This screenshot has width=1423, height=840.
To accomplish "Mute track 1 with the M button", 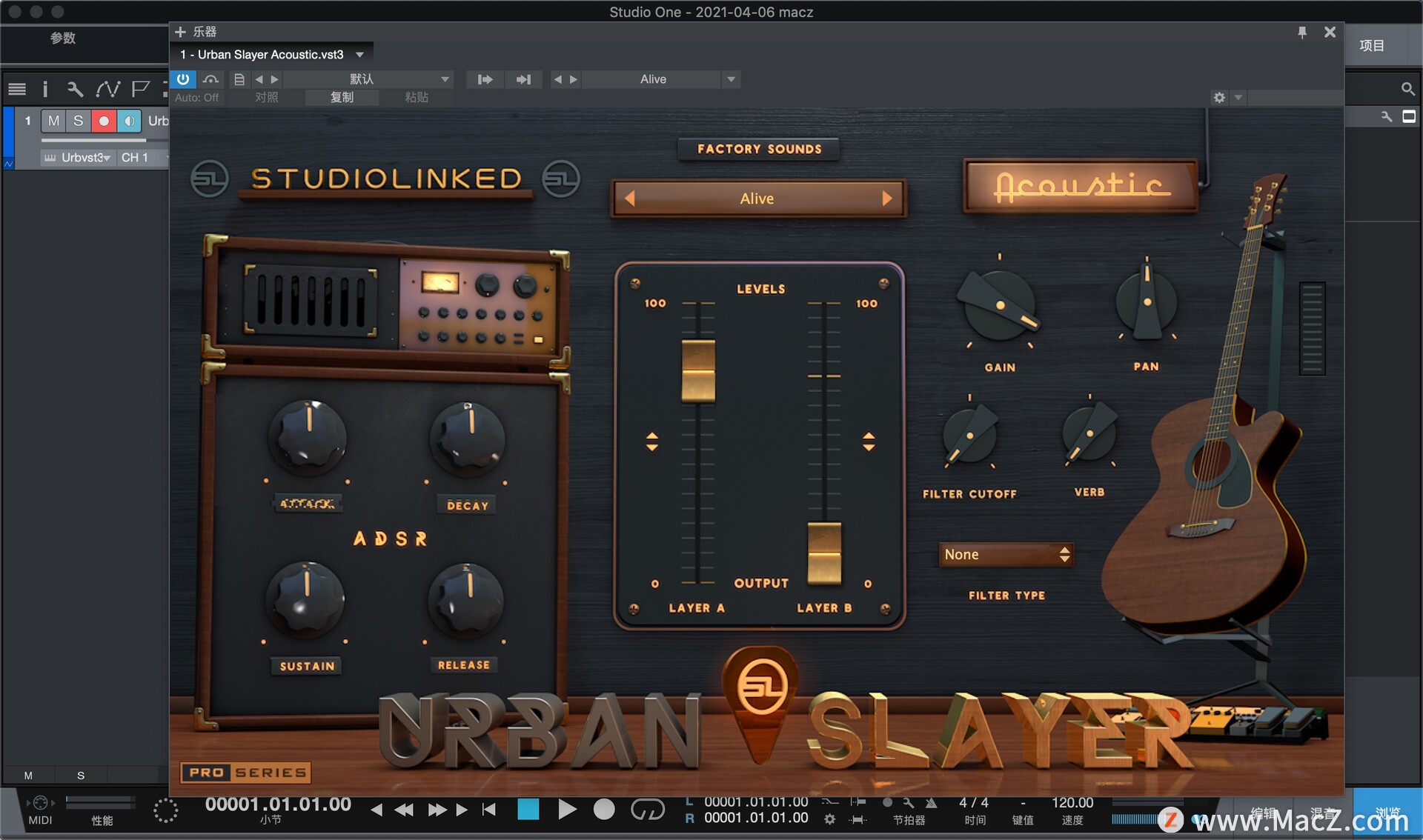I will pos(53,121).
